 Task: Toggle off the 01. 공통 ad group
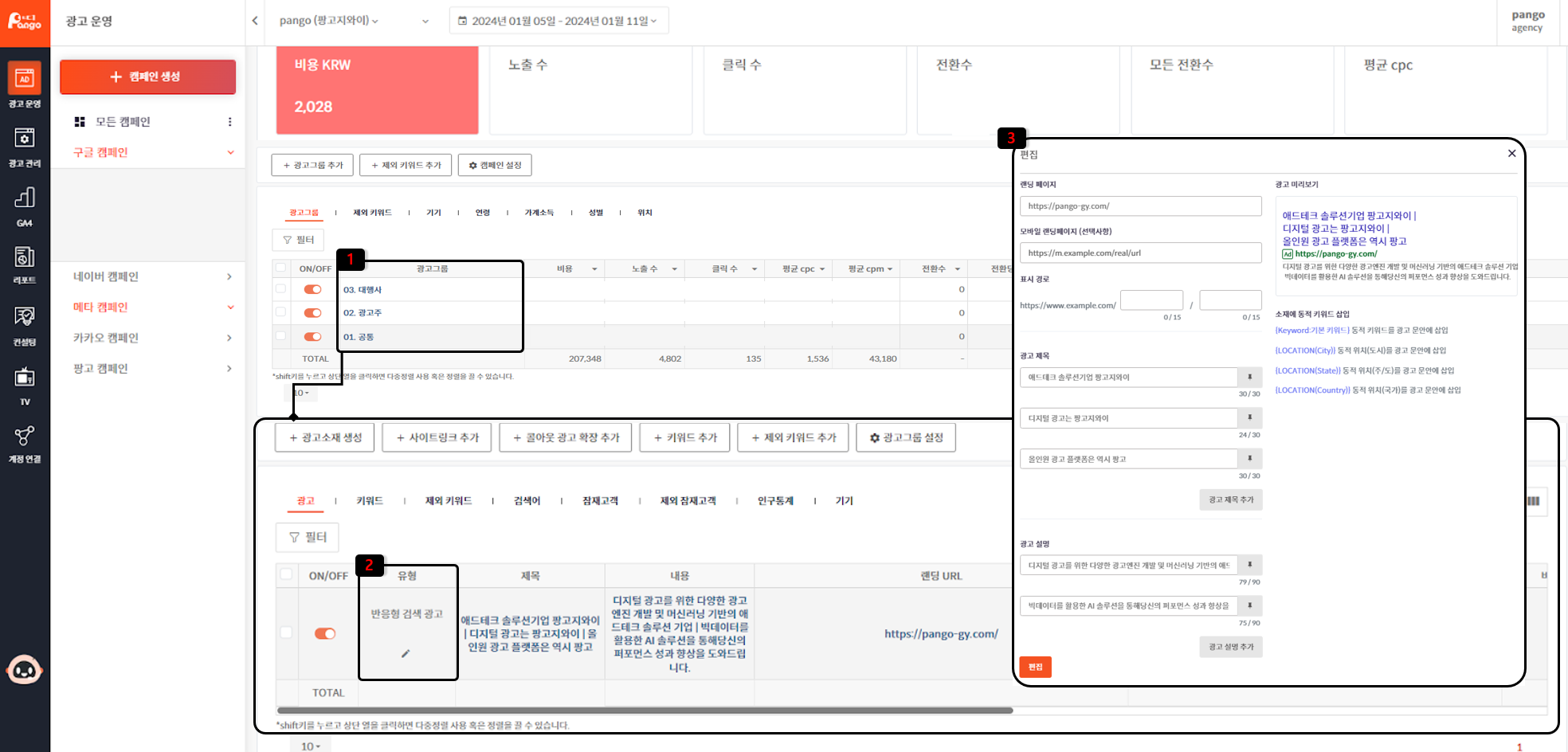(312, 337)
